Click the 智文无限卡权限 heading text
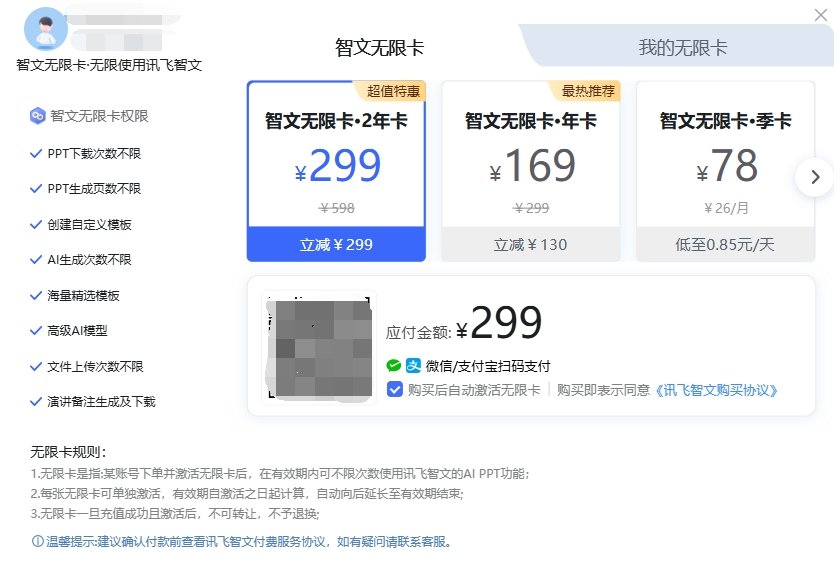This screenshot has width=837, height=563. (x=99, y=116)
